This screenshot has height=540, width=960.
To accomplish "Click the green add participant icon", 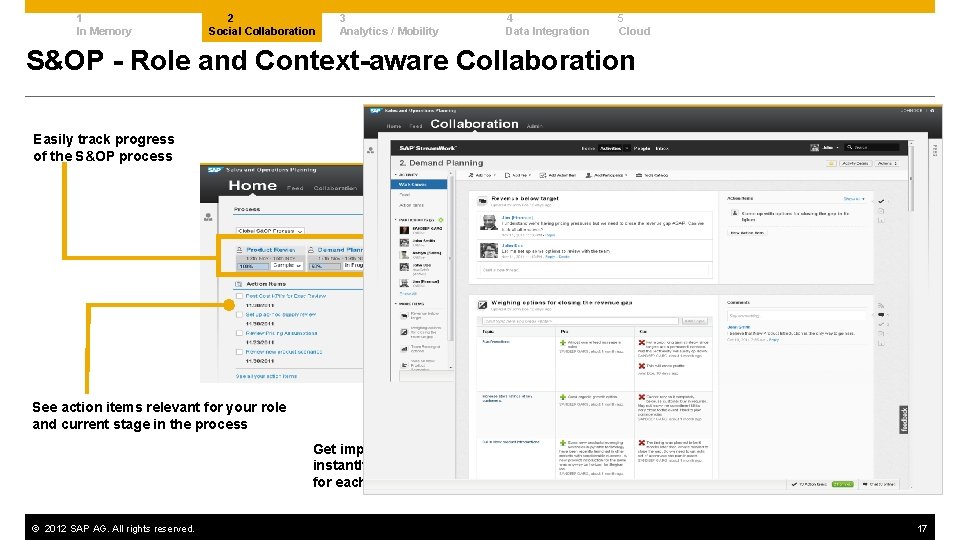I will 441,220.
